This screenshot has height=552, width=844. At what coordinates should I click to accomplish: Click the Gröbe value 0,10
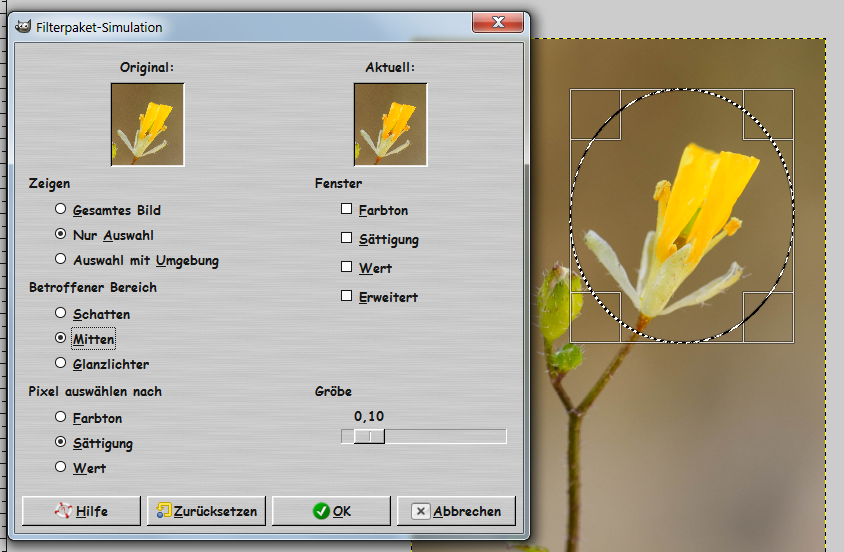point(369,416)
